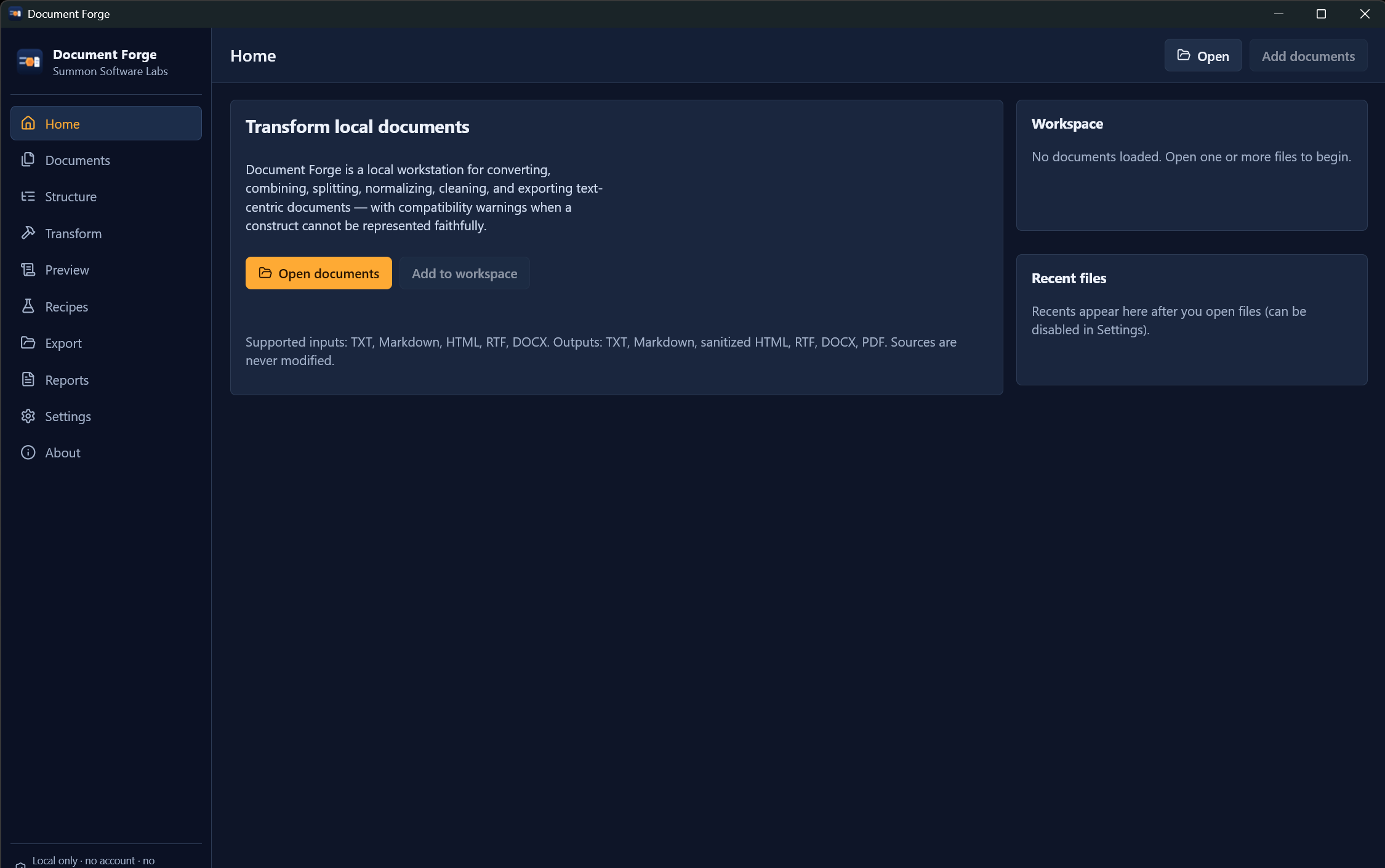Navigate to Recipes

(106, 306)
